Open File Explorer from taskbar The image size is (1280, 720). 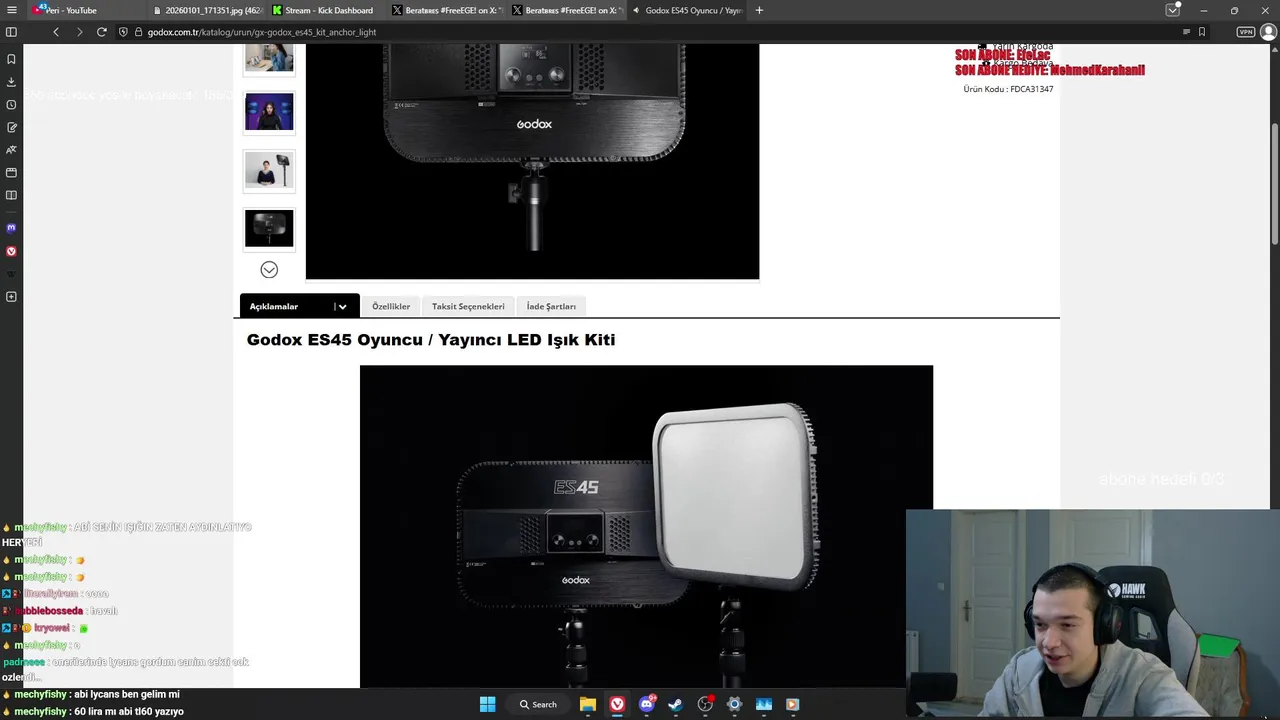pyautogui.click(x=588, y=704)
